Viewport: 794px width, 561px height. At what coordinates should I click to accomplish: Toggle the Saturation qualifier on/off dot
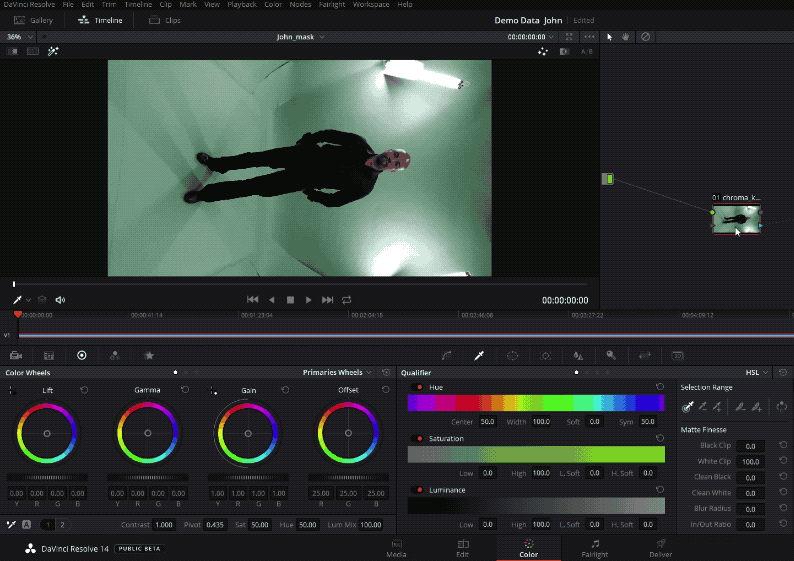point(418,438)
